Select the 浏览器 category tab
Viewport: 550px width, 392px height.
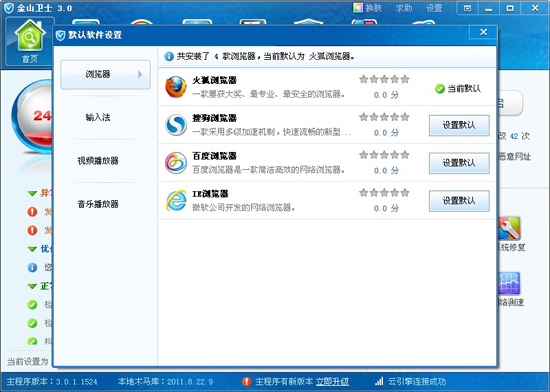(106, 74)
